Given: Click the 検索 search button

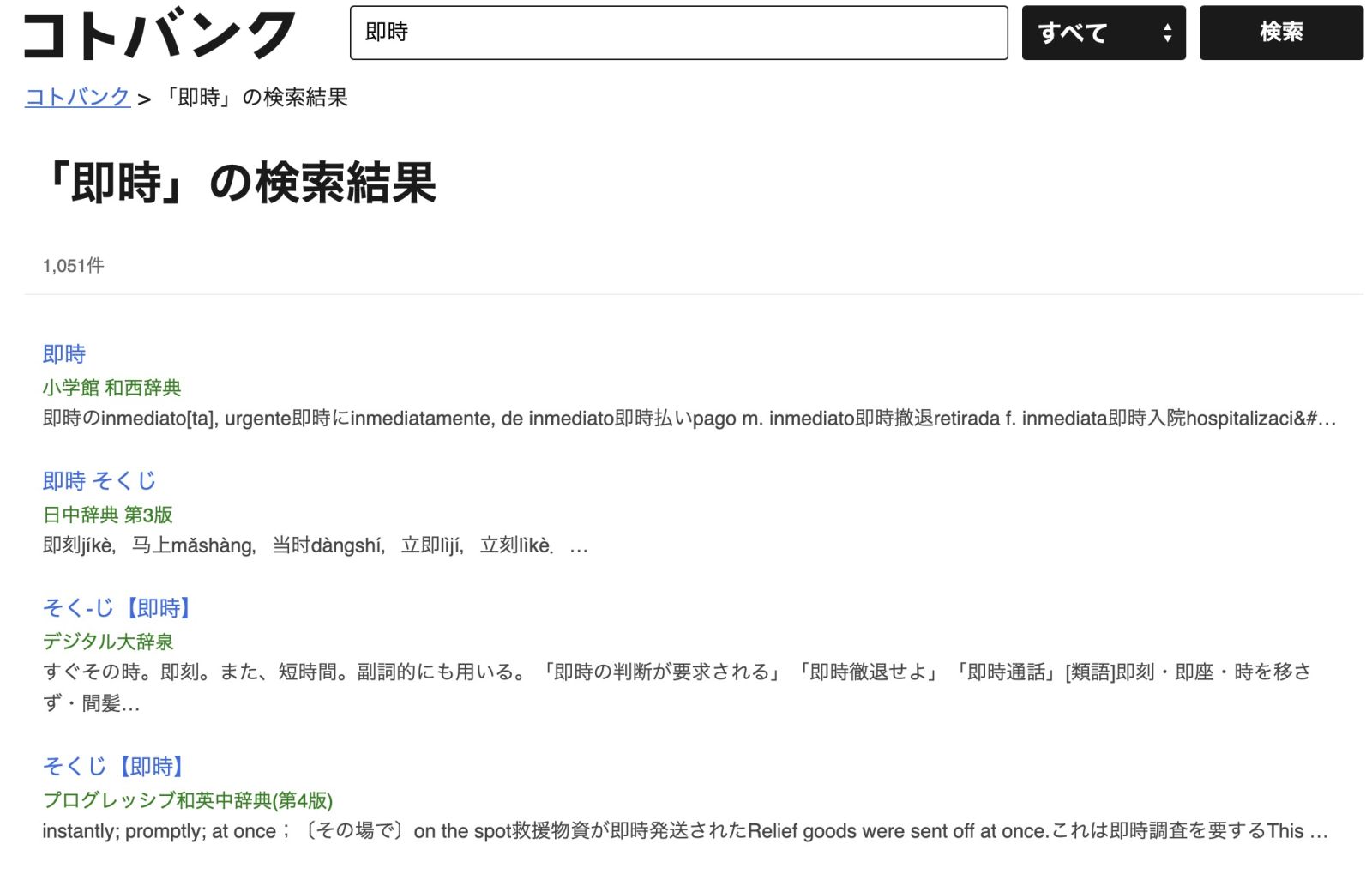Looking at the screenshot, I should tap(1281, 33).
